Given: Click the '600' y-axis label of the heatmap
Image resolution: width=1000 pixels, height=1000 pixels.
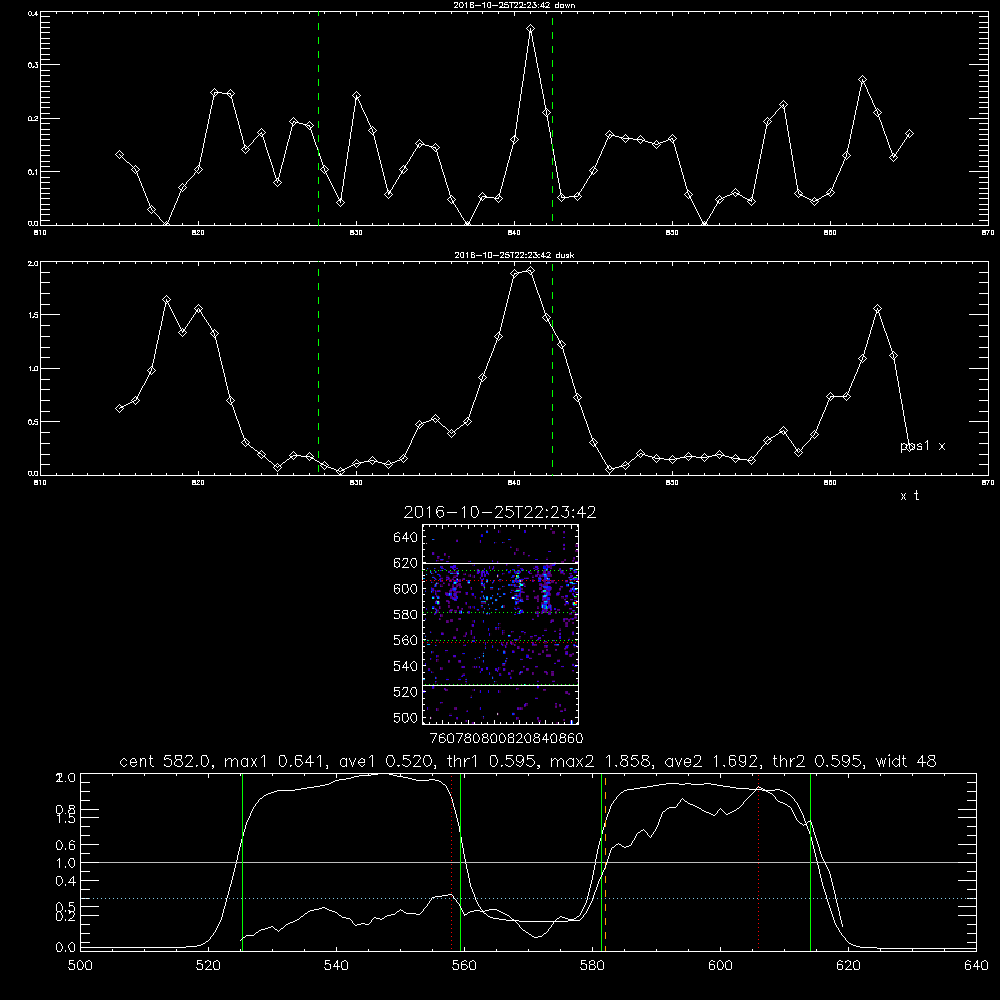Looking at the screenshot, I should pyautogui.click(x=406, y=589).
